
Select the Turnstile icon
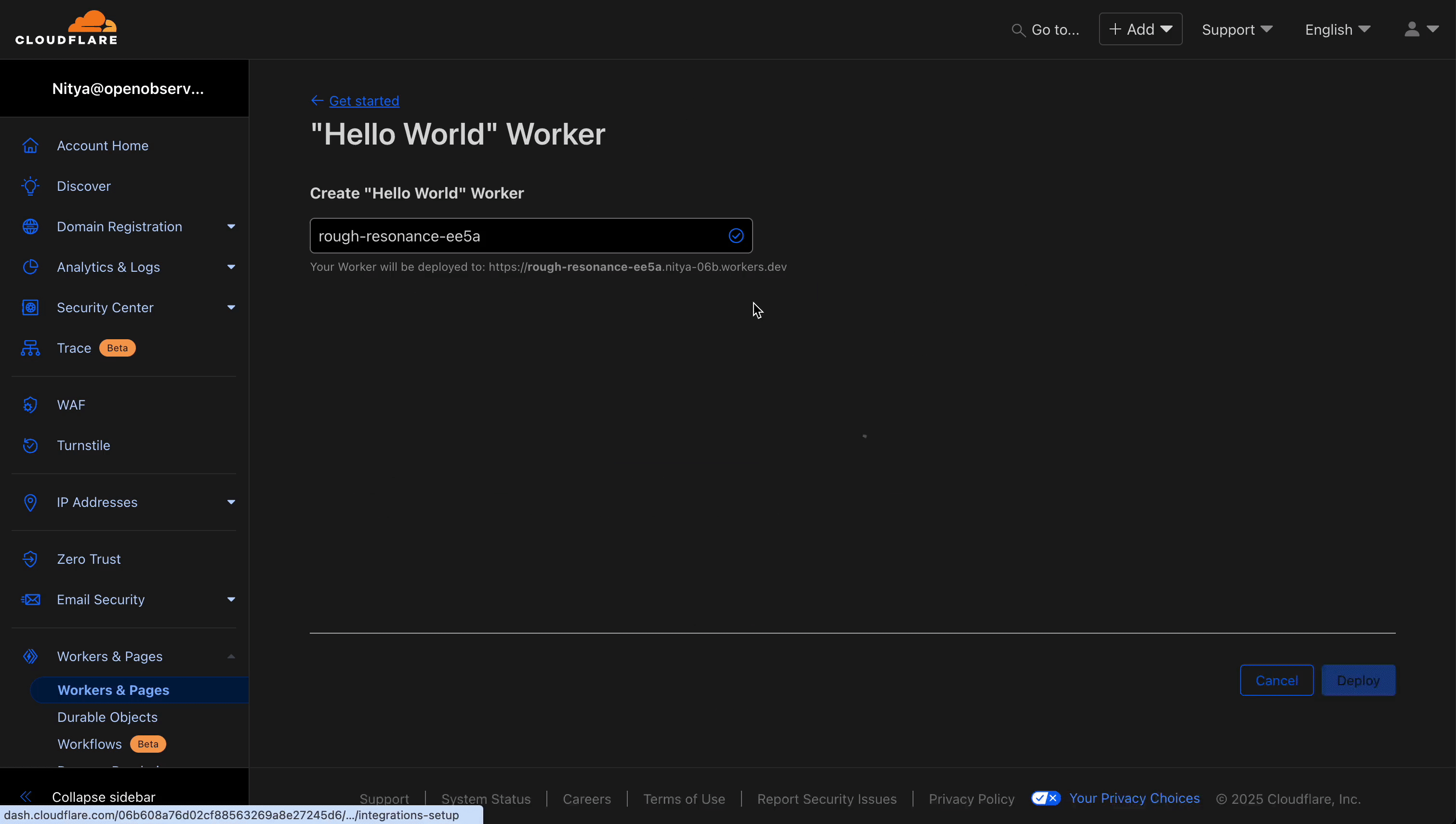coord(30,445)
